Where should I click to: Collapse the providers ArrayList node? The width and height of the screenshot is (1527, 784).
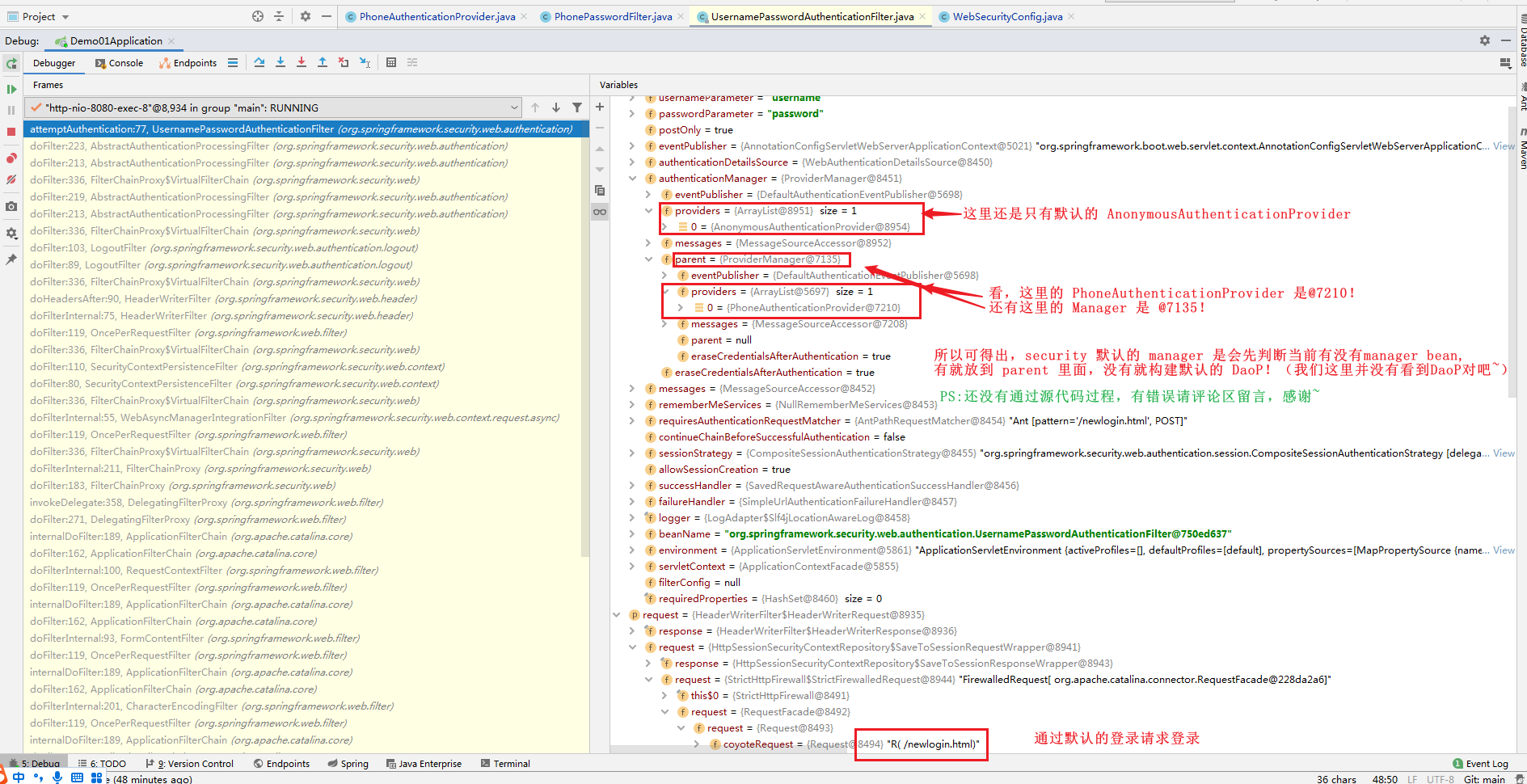pos(650,210)
